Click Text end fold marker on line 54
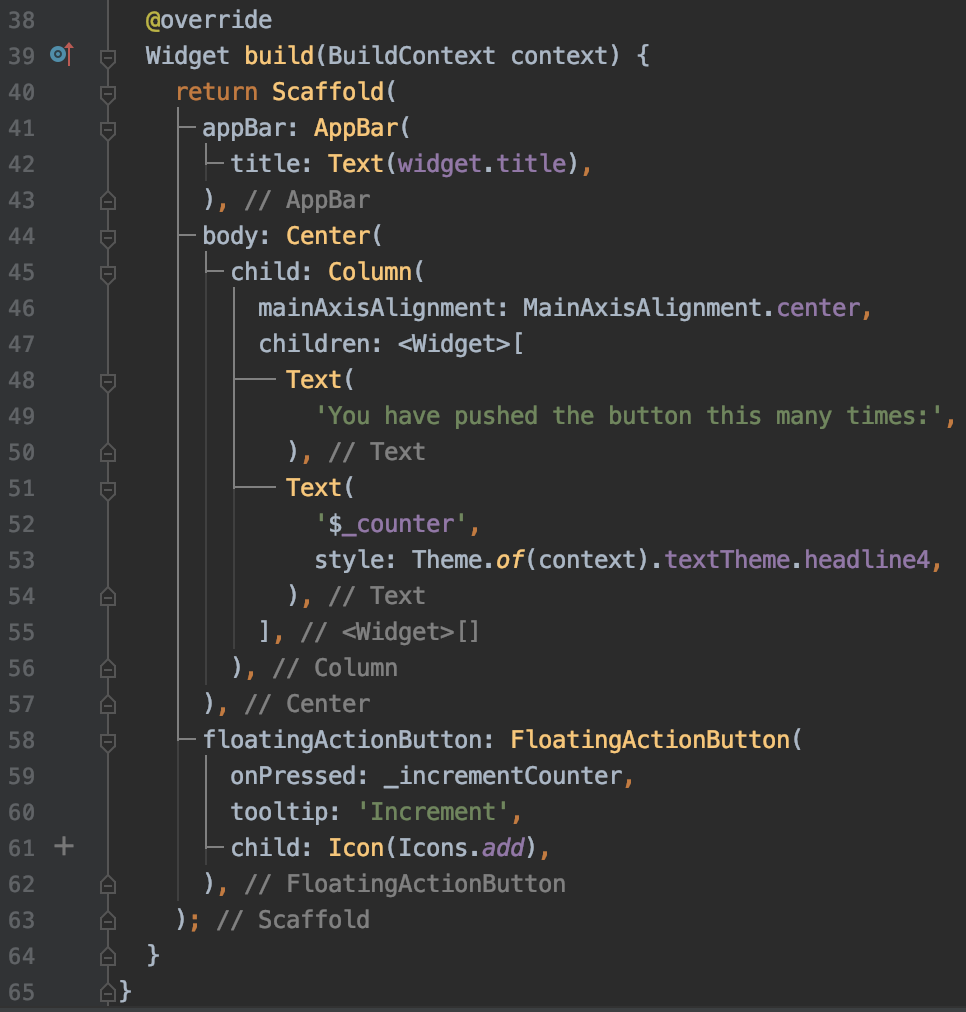This screenshot has height=1012, width=966. (108, 597)
